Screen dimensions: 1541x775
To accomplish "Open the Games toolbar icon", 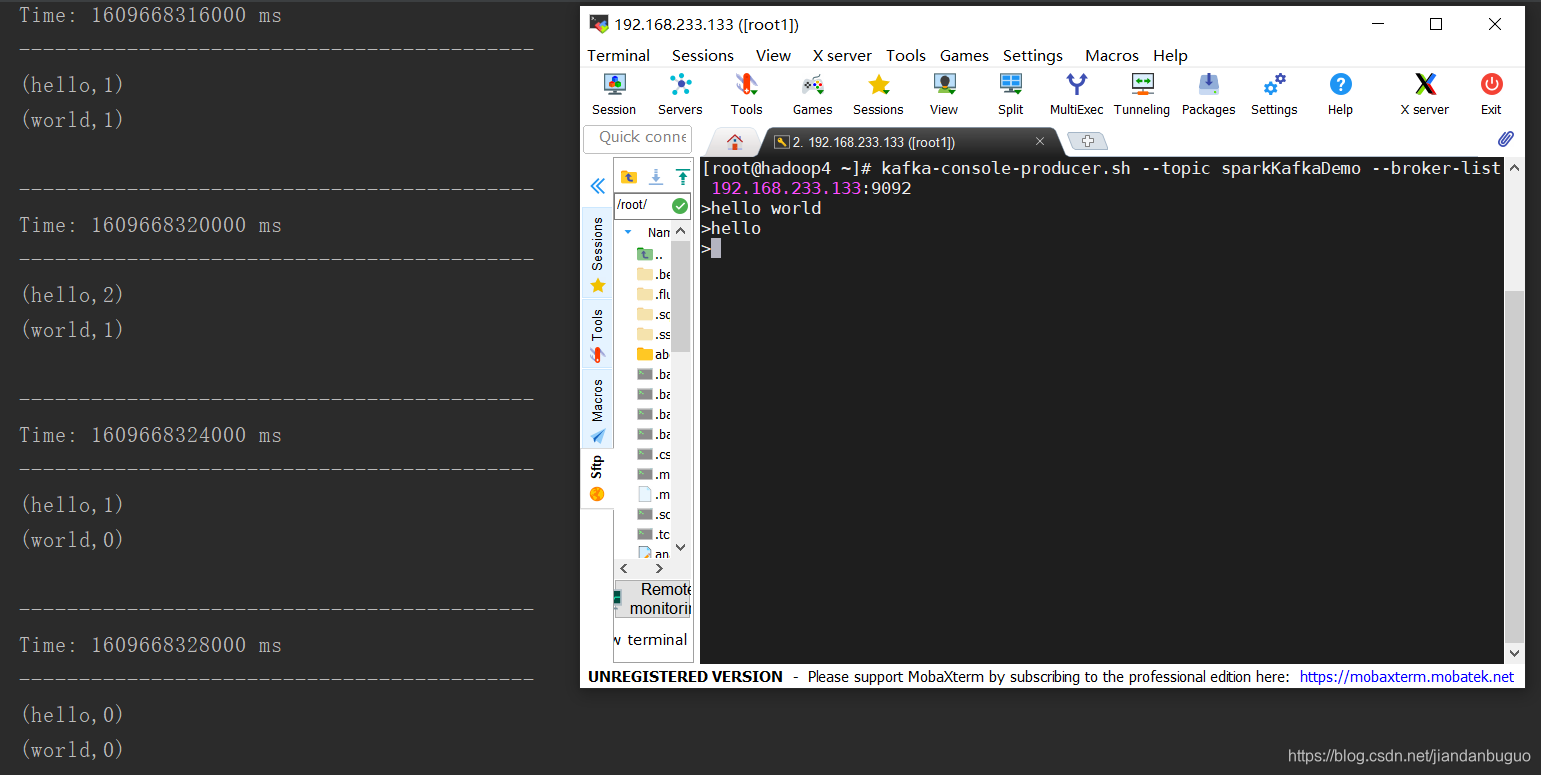I will coord(812,94).
